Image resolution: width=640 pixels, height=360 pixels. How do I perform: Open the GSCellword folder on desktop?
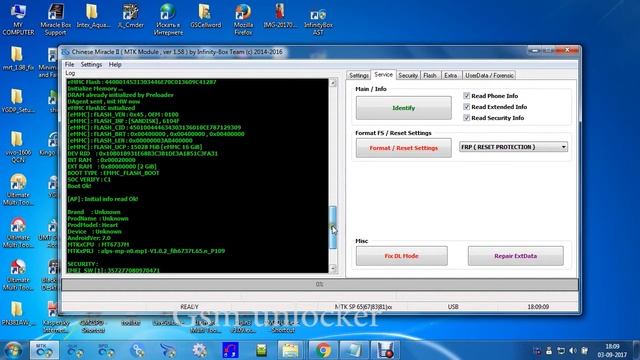tap(205, 16)
